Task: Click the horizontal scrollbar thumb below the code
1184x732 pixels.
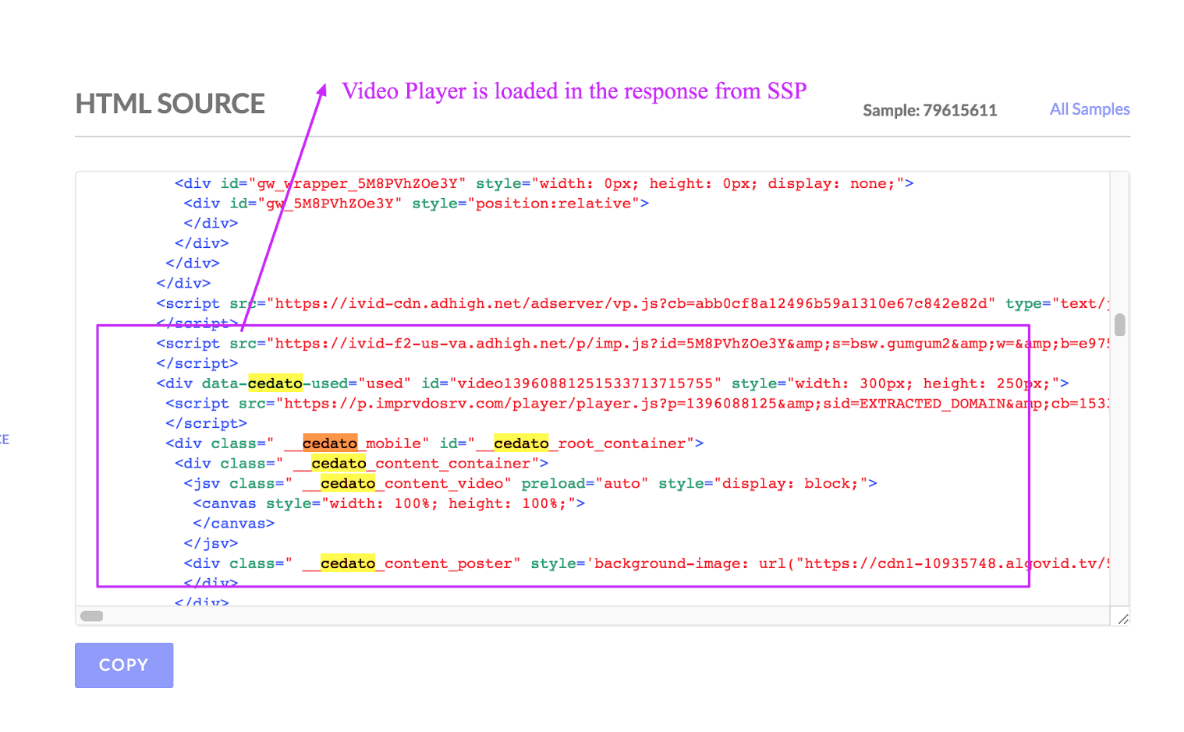Action: pos(92,616)
